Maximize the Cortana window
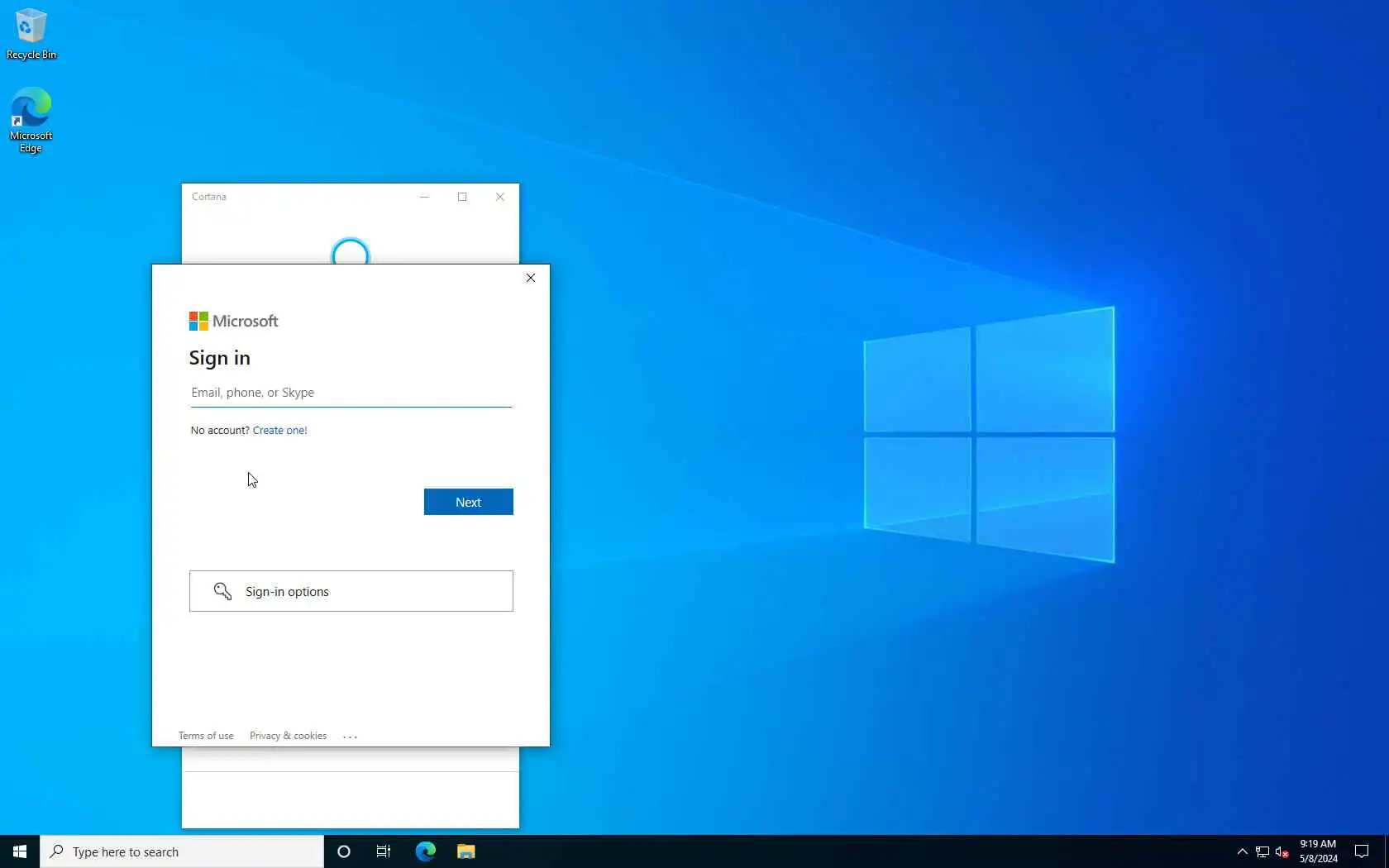1389x868 pixels. click(462, 197)
